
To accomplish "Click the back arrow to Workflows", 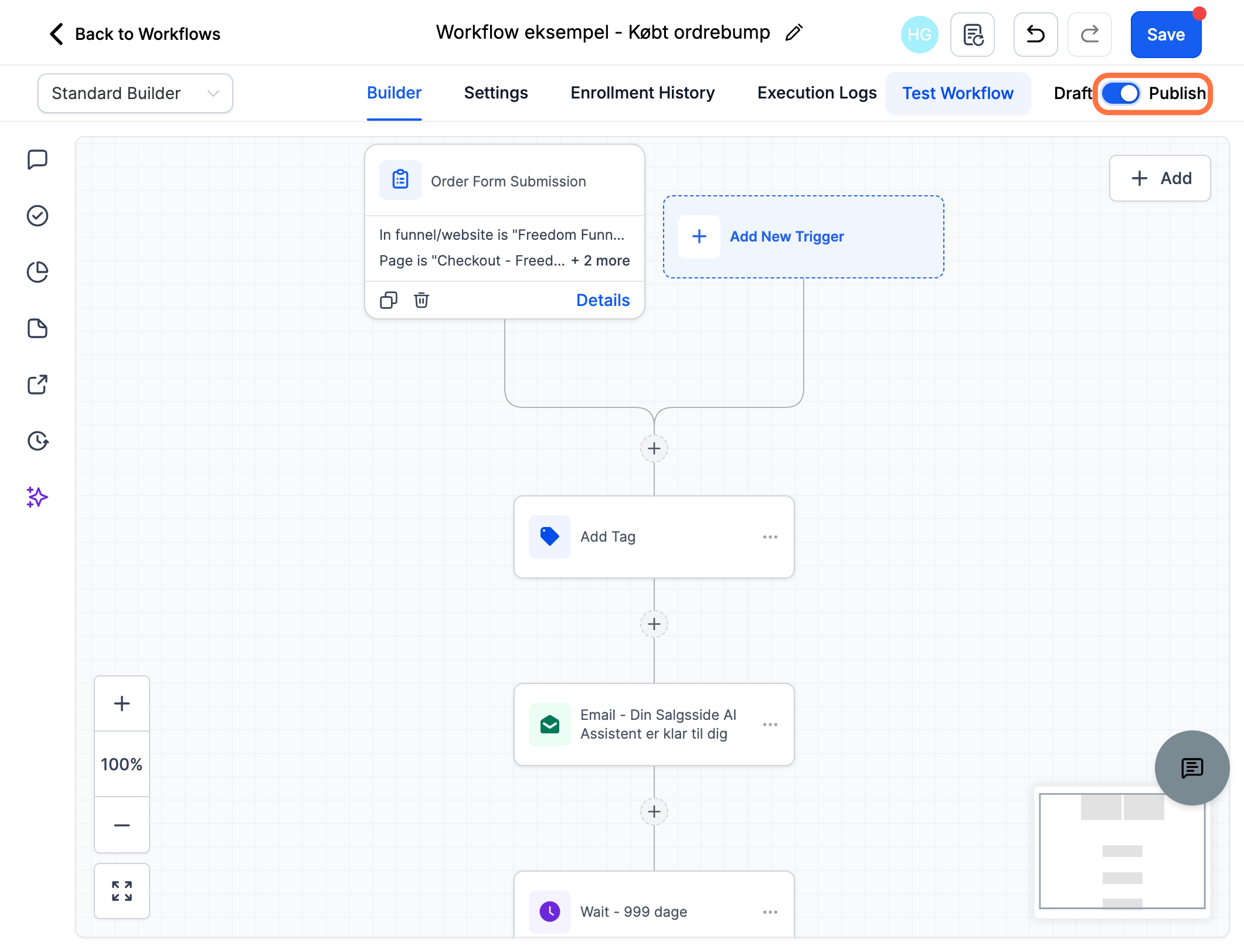I will (x=56, y=34).
